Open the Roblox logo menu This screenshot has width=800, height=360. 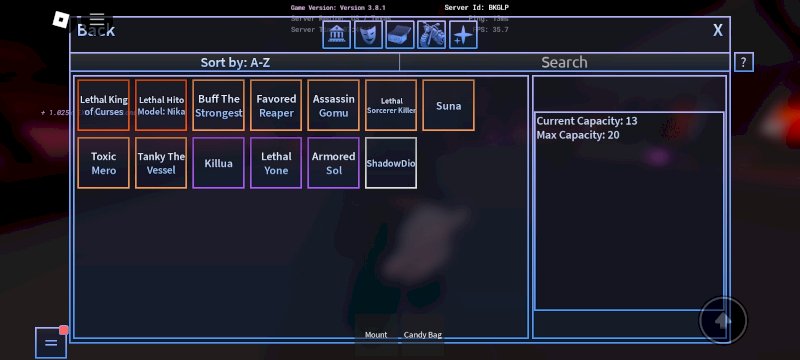(x=61, y=20)
